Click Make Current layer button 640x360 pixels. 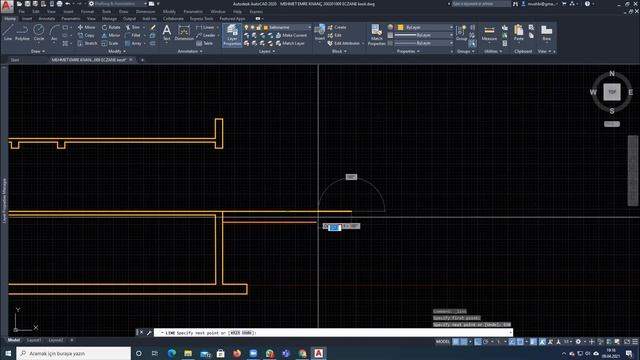click(291, 36)
